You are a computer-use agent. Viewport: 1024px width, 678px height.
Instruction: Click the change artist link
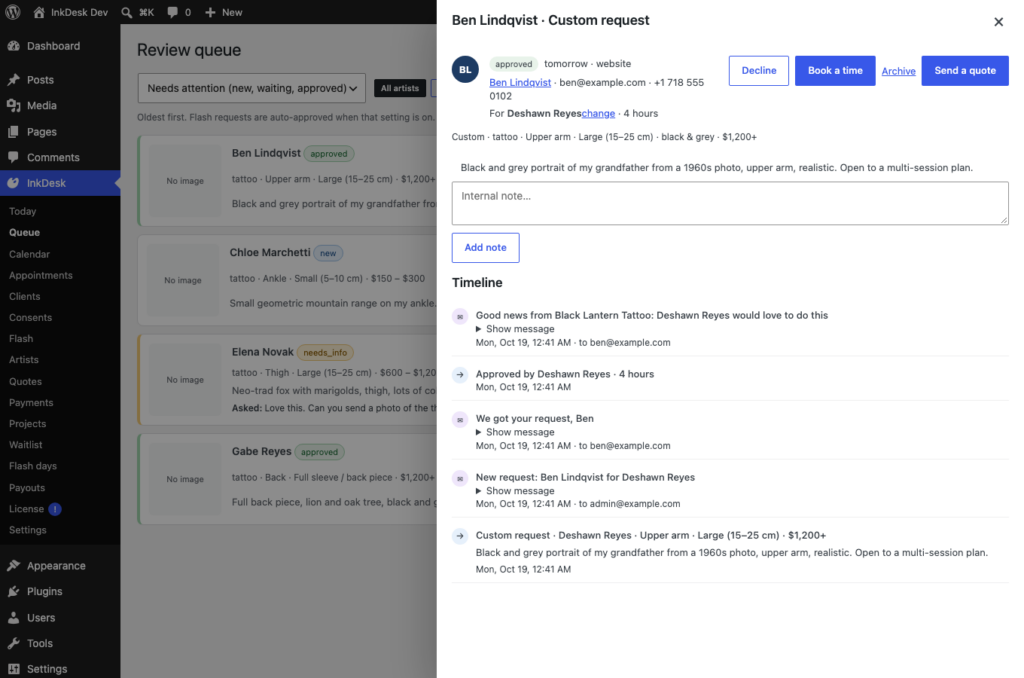click(x=598, y=113)
